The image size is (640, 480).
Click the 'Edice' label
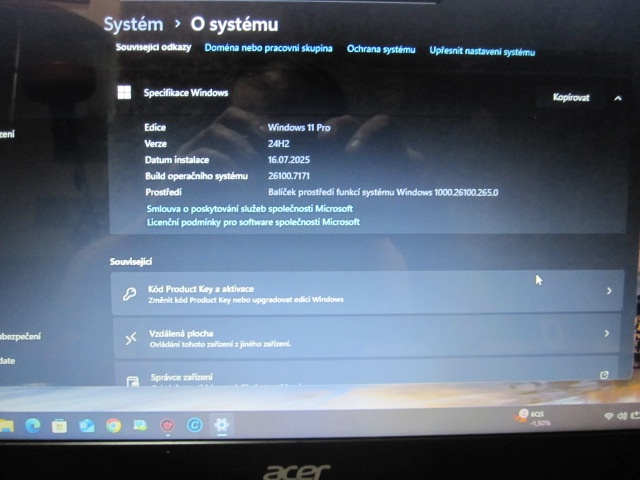pyautogui.click(x=155, y=127)
